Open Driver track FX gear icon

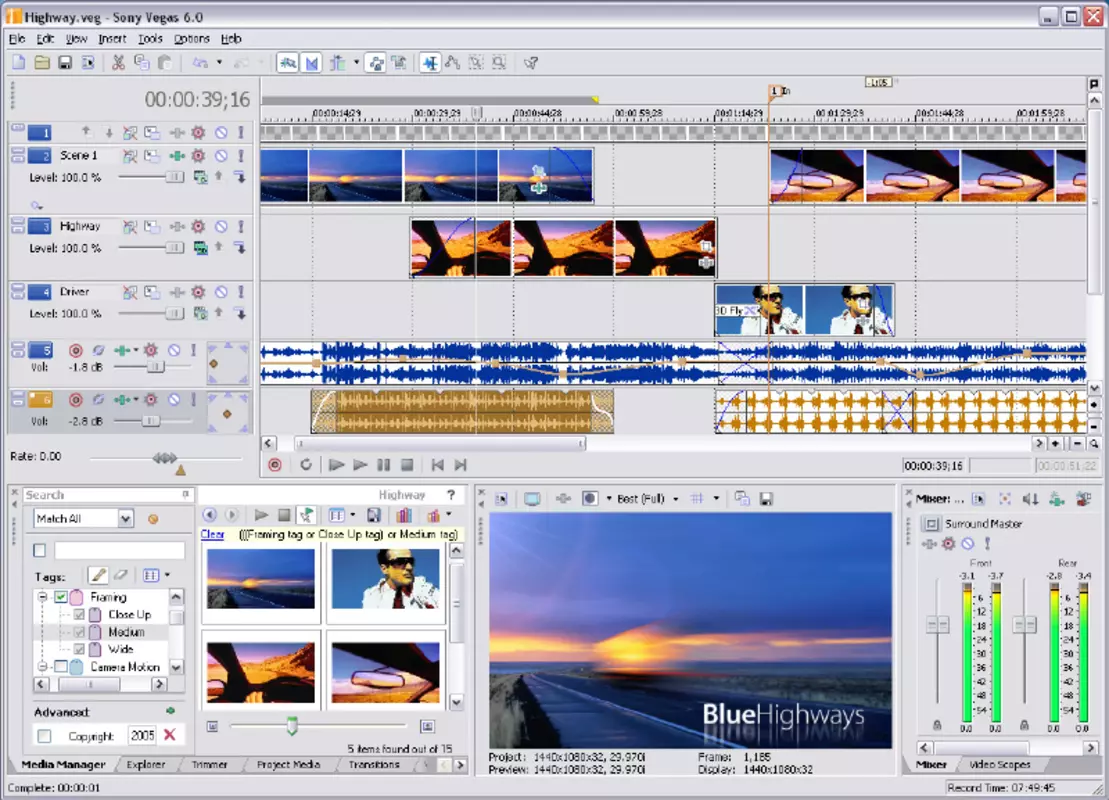(198, 291)
